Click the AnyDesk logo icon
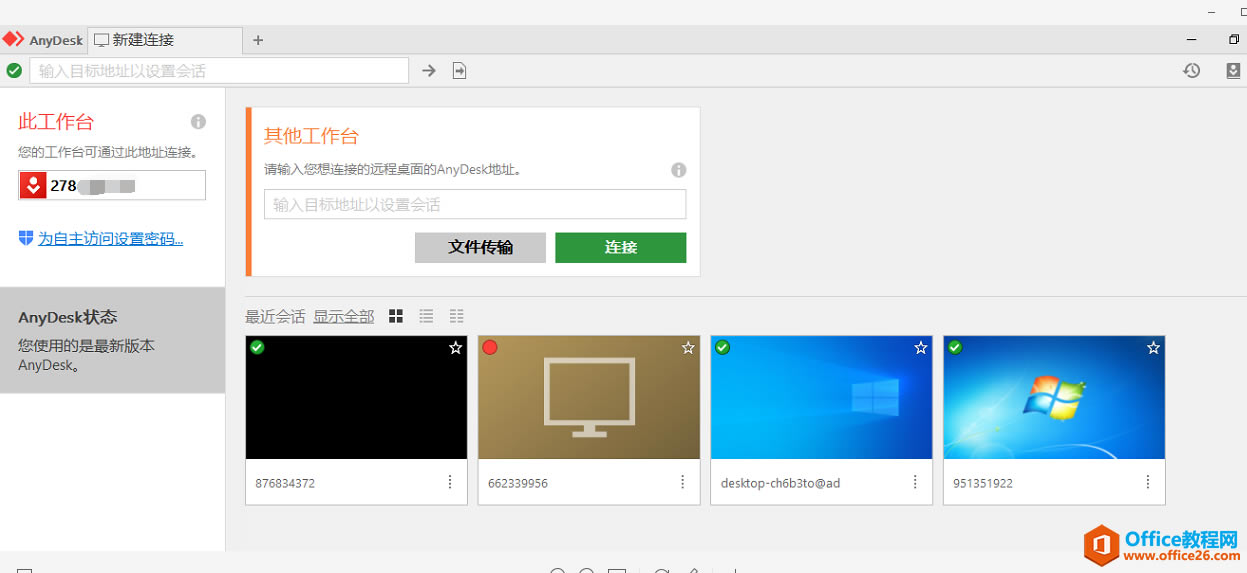 (x=13, y=40)
